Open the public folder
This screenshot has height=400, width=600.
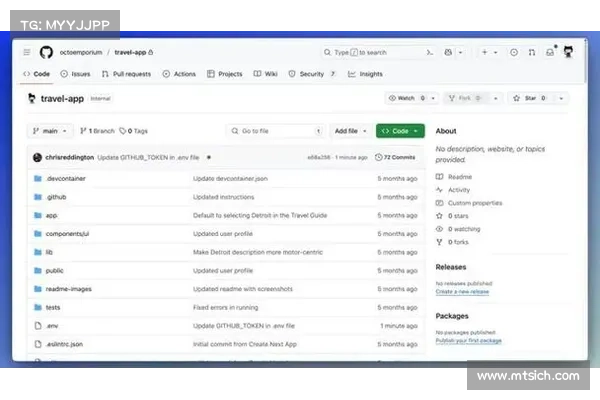tap(54, 271)
